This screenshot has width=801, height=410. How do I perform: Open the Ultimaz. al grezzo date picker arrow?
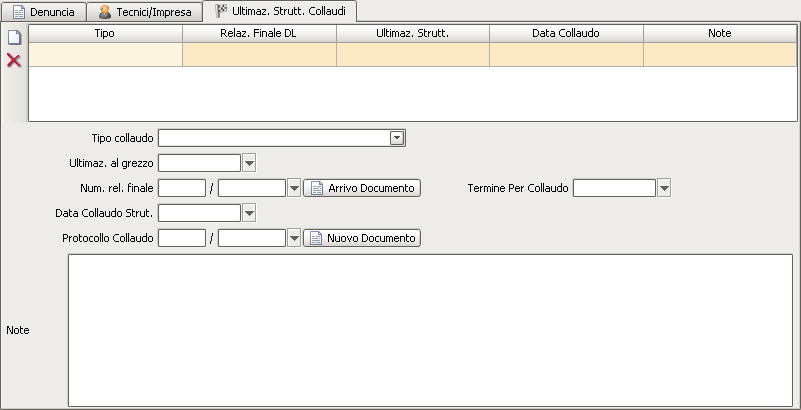coord(249,163)
